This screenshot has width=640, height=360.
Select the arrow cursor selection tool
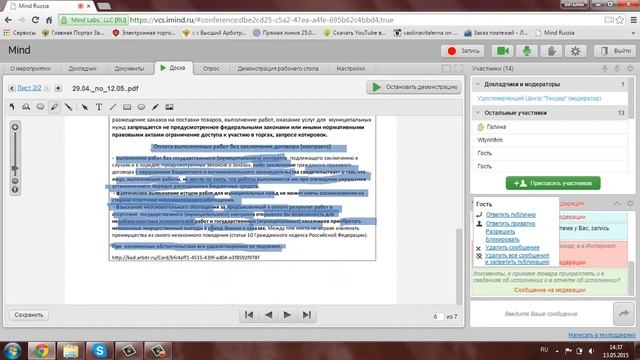[84, 107]
